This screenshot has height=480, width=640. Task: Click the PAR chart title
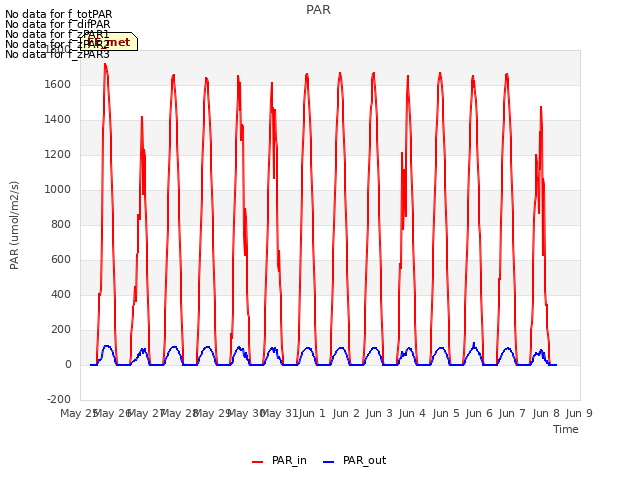pos(318,10)
